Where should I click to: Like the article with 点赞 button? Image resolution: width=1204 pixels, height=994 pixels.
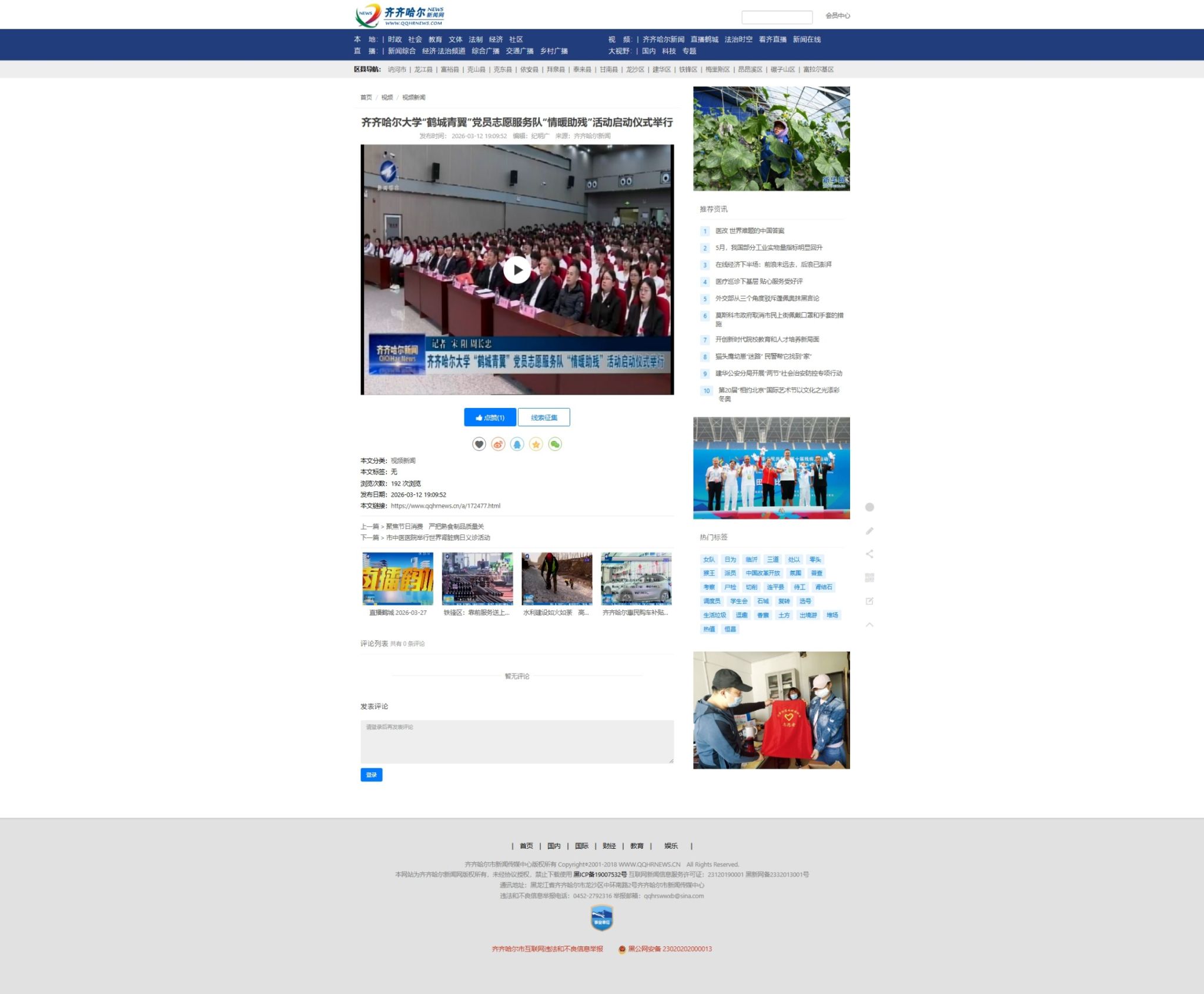[490, 417]
